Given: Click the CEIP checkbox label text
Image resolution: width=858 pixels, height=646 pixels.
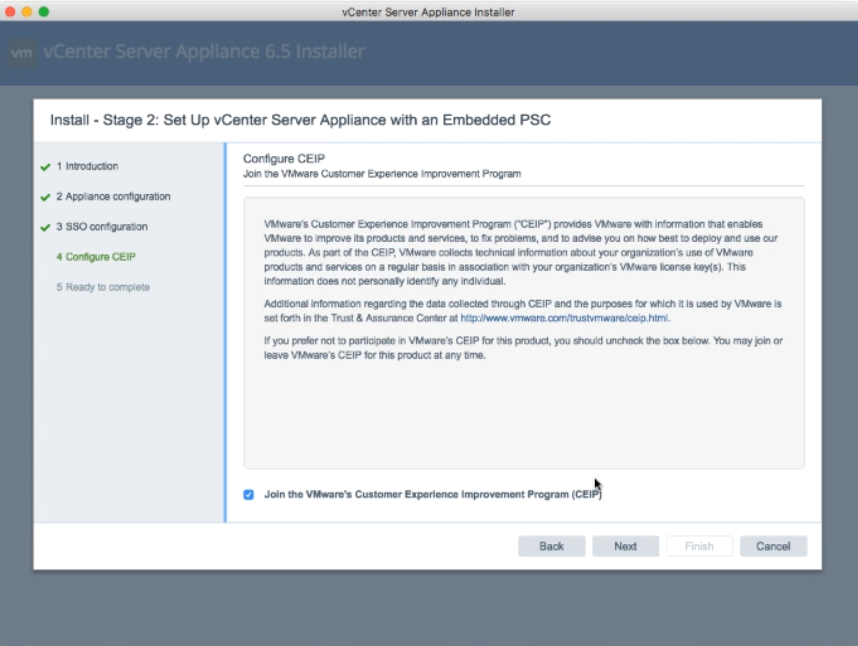Looking at the screenshot, I should pos(433,494).
